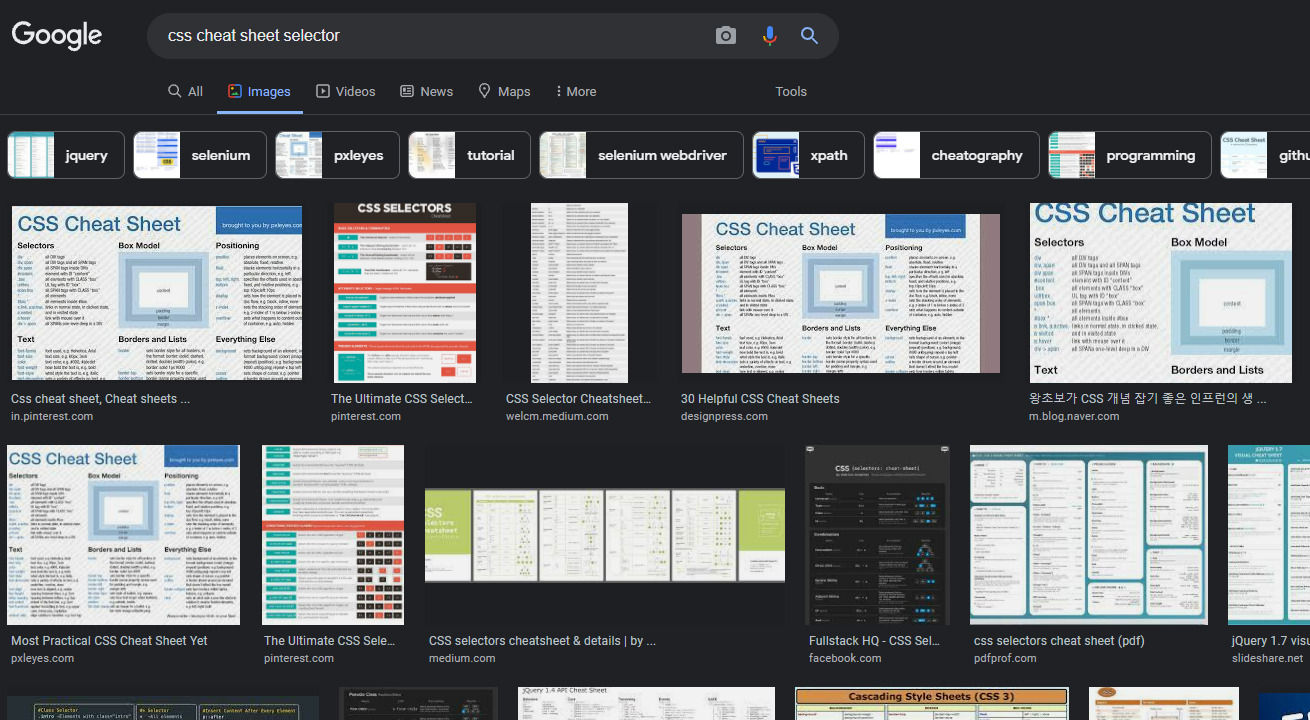Filter images by jquery chip

[x=66, y=155]
